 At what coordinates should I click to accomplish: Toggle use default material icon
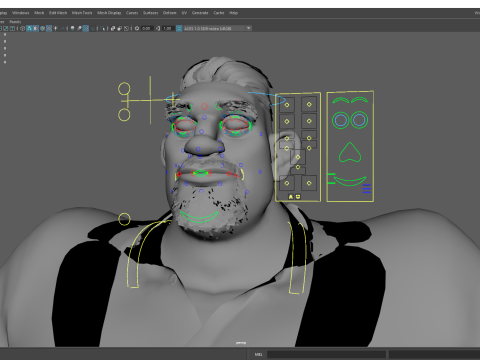coord(36,28)
